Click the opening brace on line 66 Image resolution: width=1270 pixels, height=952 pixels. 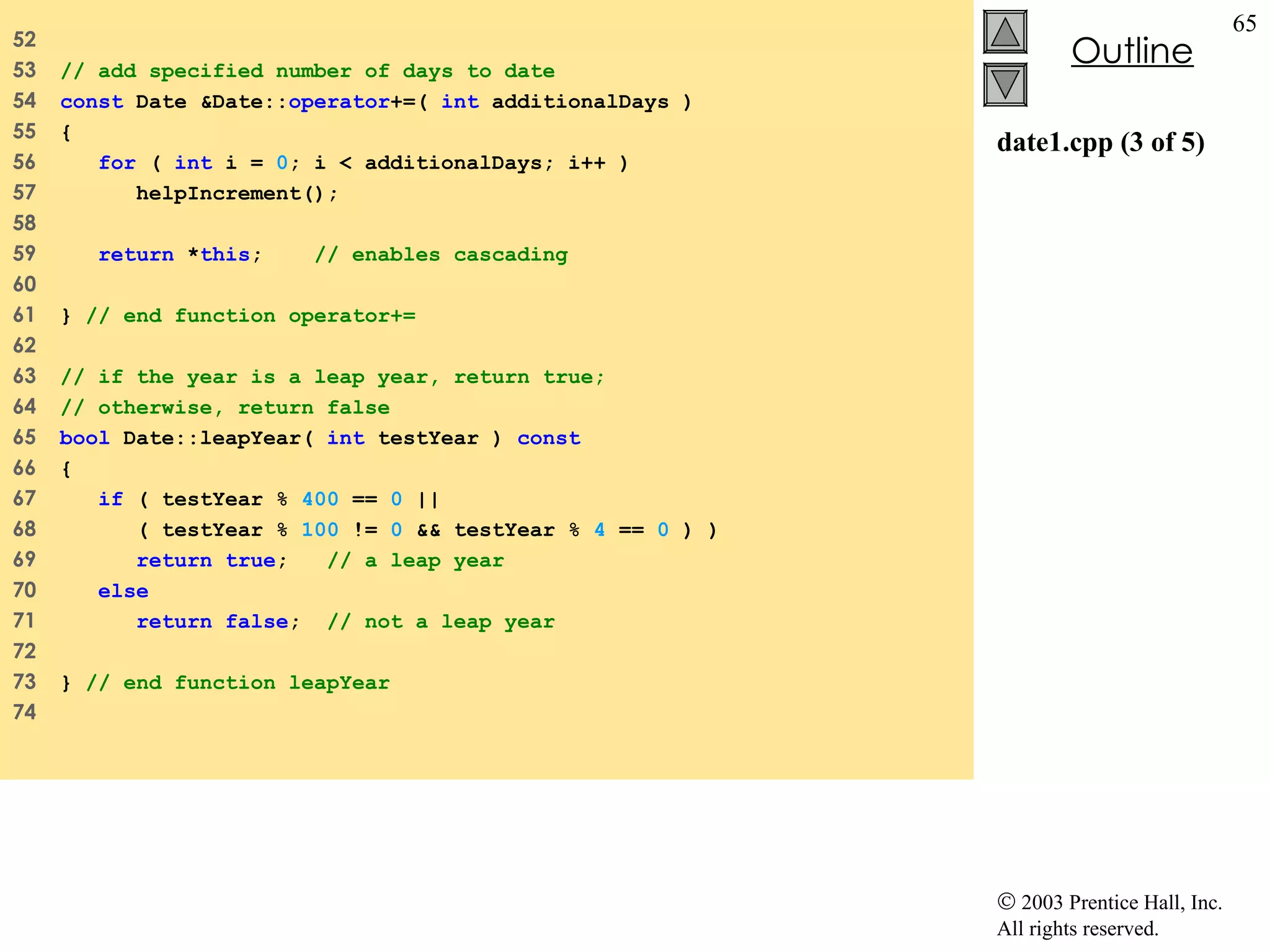click(66, 469)
